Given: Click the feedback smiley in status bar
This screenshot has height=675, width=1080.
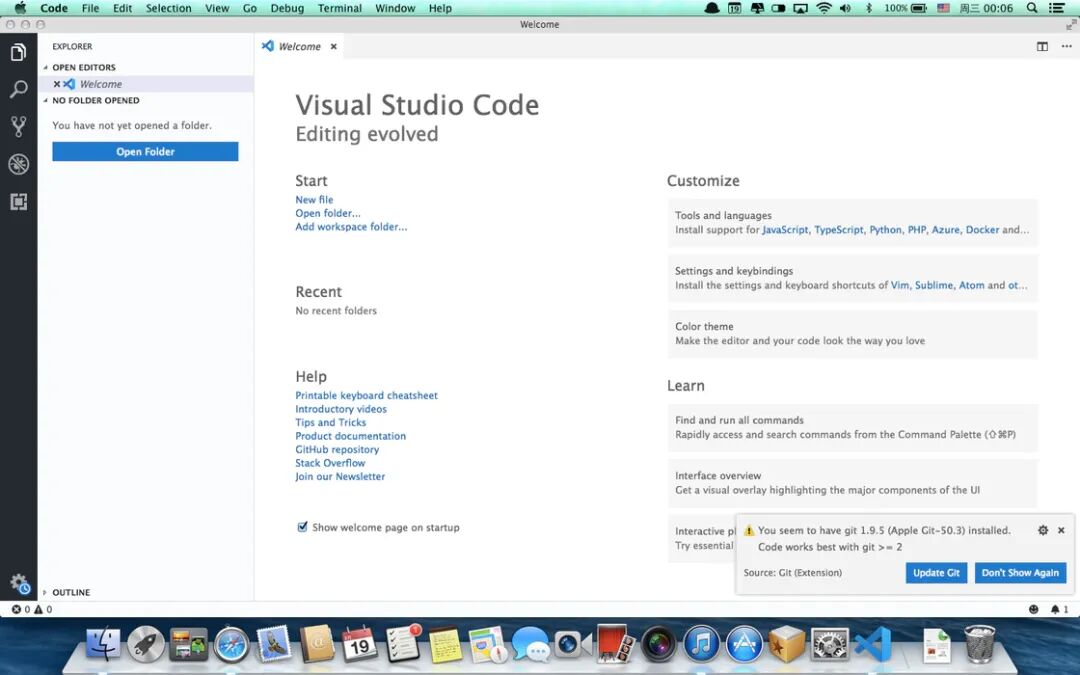Looking at the screenshot, I should pyautogui.click(x=1033, y=610).
